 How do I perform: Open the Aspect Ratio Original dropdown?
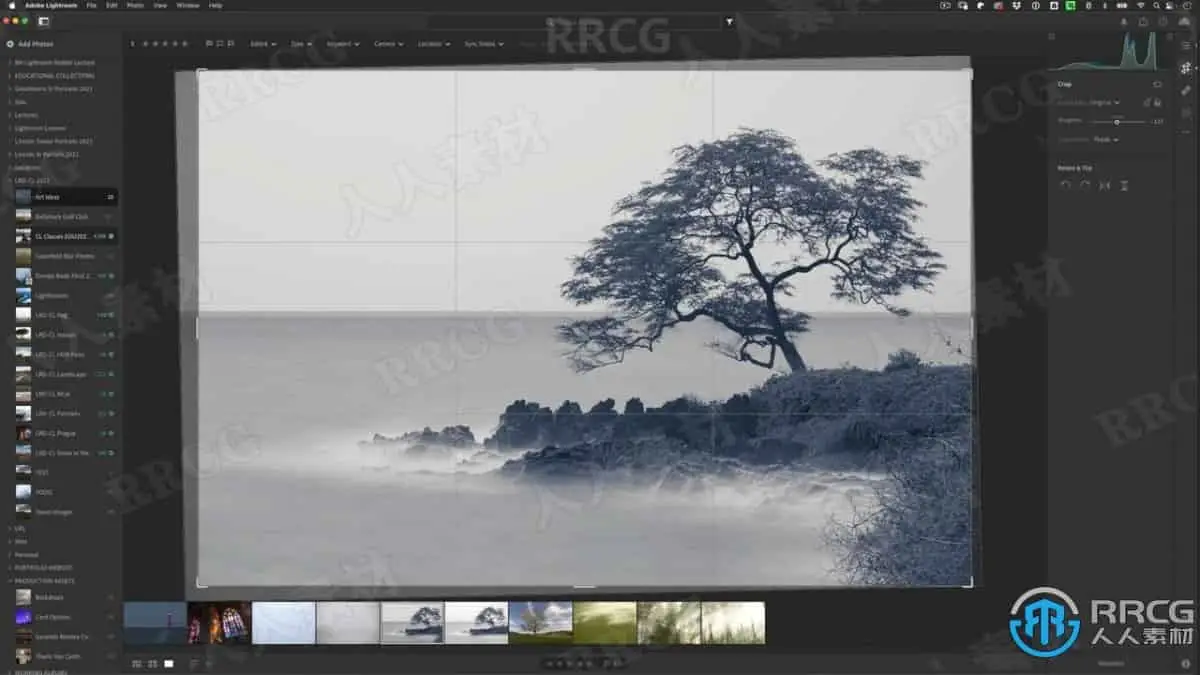1105,102
